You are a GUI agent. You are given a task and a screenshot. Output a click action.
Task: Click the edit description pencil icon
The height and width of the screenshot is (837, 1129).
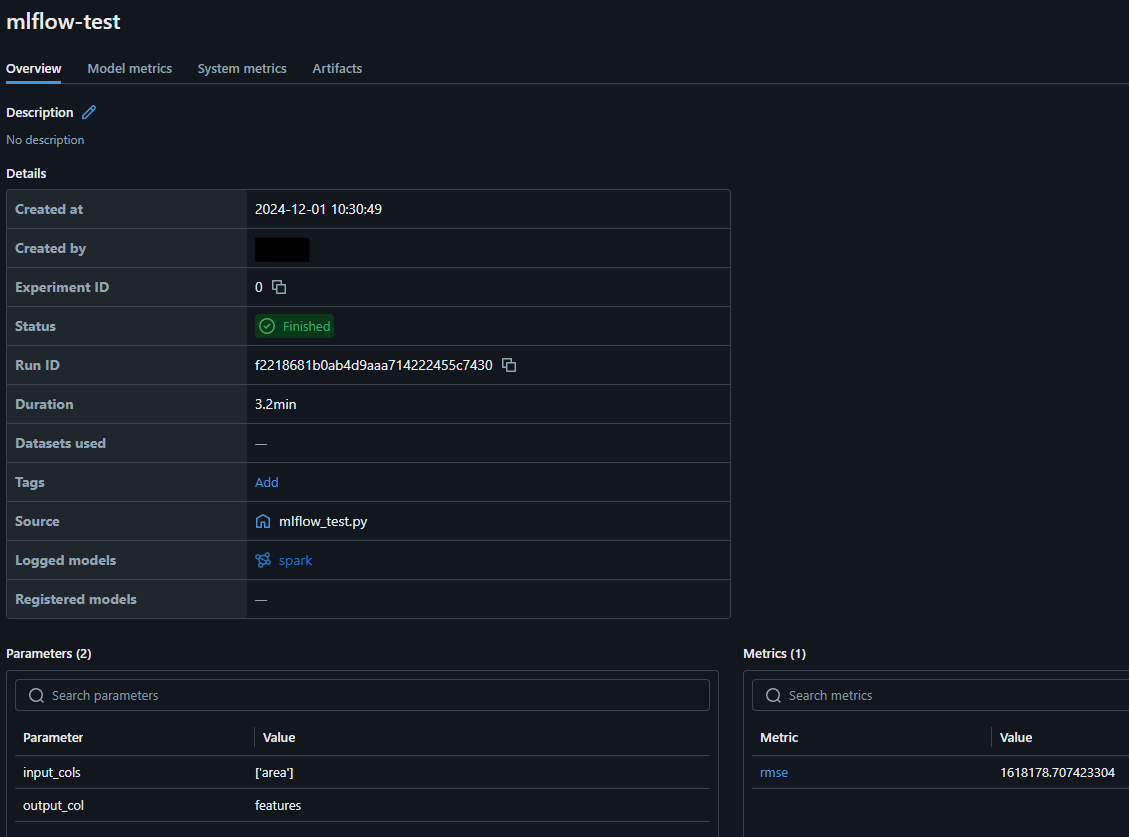89,113
